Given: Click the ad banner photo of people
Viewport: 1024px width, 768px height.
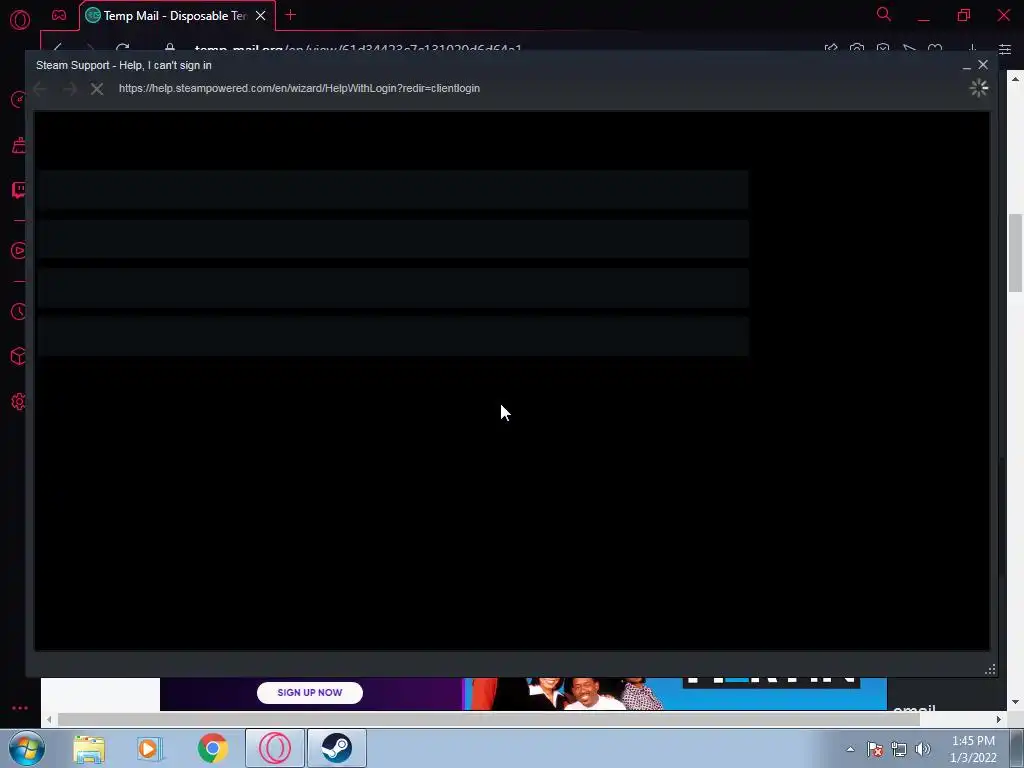Looking at the screenshot, I should tap(567, 694).
